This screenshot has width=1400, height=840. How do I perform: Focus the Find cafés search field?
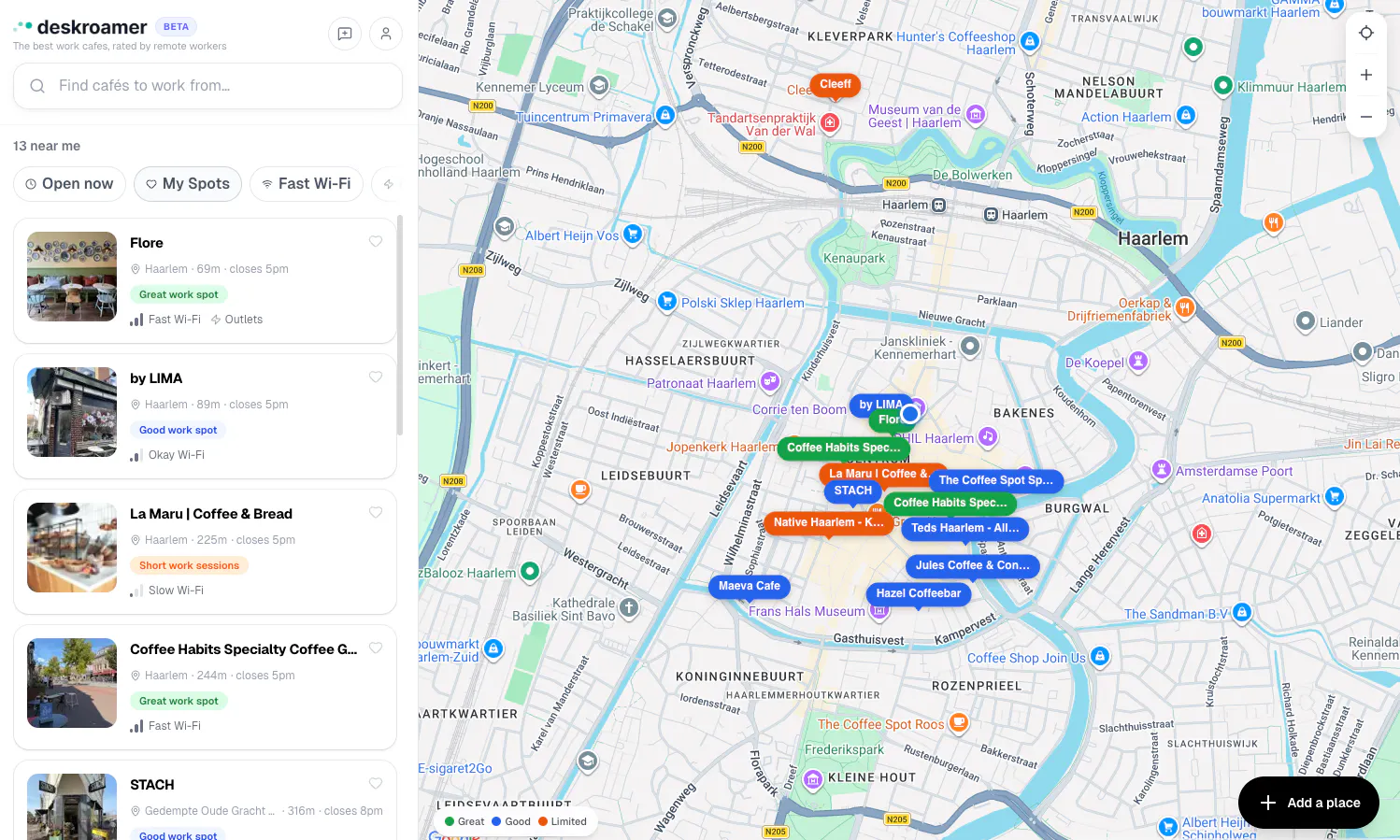[x=207, y=86]
